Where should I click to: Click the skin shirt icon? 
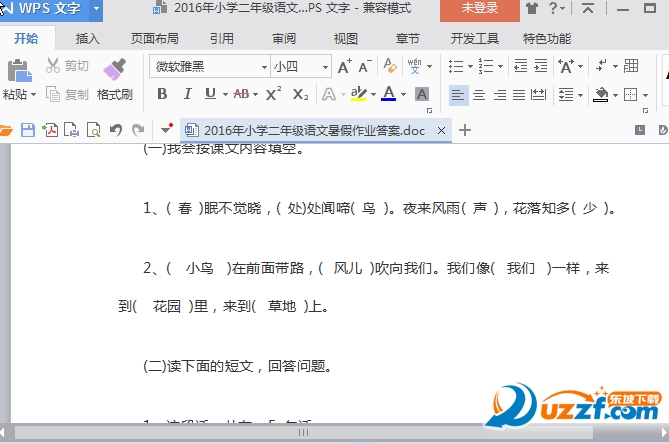point(532,8)
